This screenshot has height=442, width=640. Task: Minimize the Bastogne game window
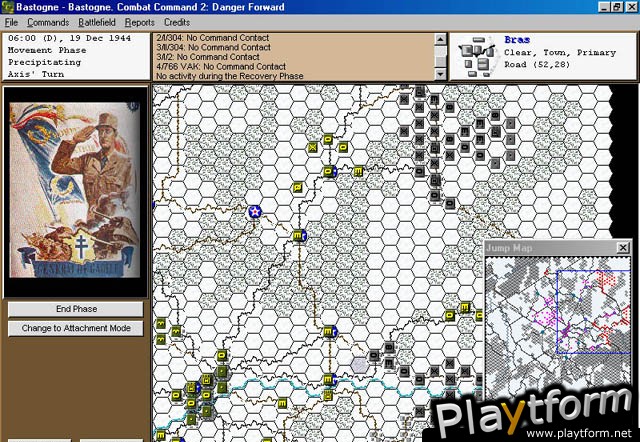(x=605, y=7)
